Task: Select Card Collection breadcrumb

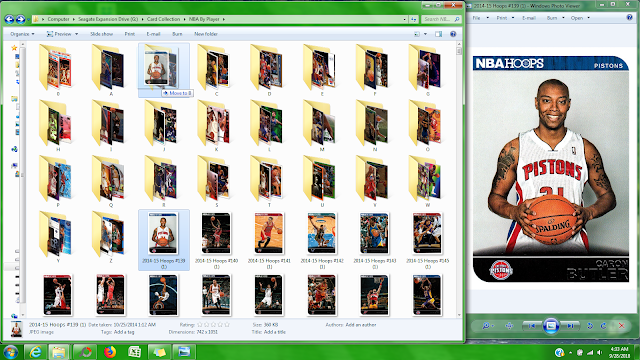Action: (x=163, y=19)
